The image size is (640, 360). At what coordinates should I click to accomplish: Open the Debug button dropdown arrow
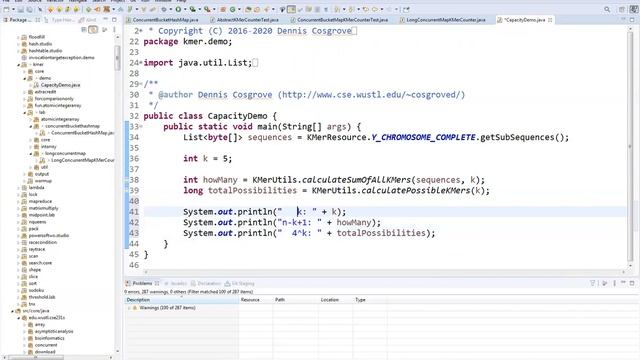(171, 9)
